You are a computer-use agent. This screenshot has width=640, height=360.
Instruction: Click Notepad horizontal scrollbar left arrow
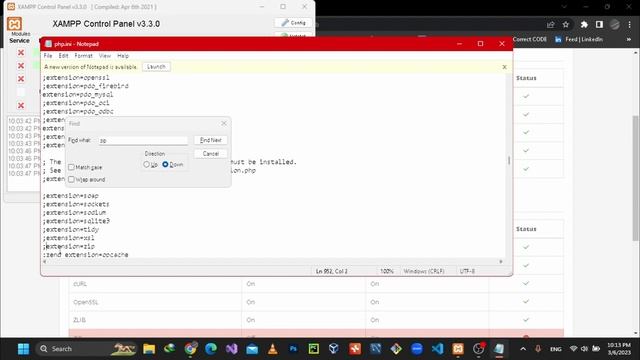pos(45,262)
